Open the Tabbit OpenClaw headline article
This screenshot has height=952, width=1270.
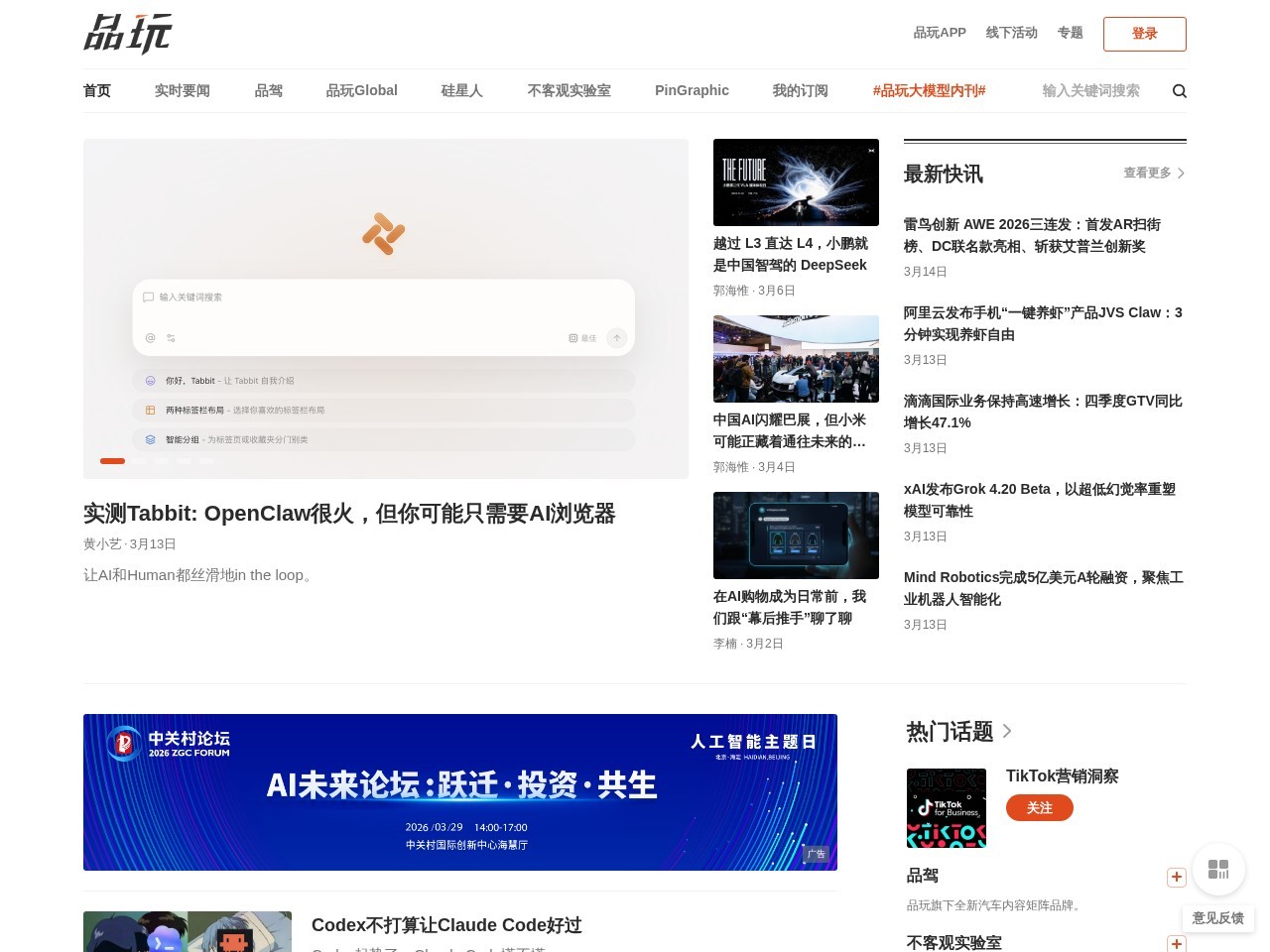[348, 514]
